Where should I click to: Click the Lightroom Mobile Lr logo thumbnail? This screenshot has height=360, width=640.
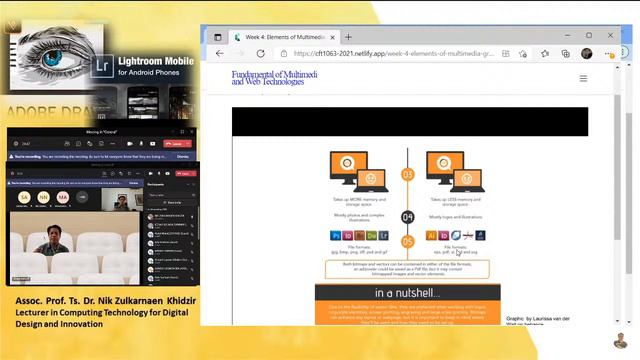pos(102,65)
